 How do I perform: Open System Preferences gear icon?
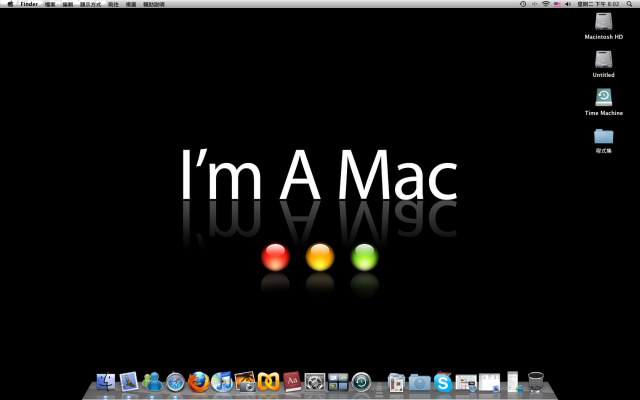click(x=315, y=382)
